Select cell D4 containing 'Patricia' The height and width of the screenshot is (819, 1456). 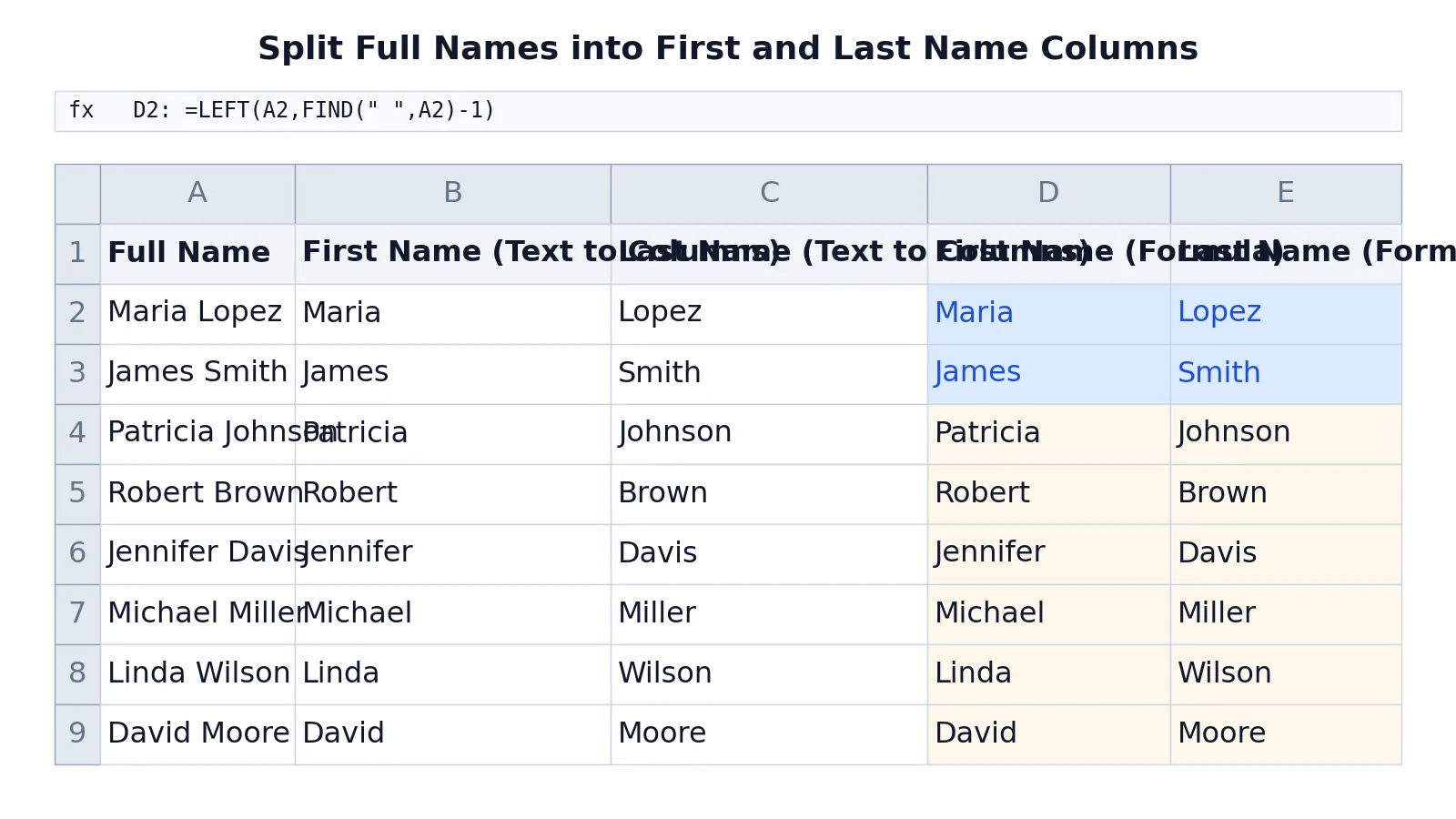pos(1048,434)
